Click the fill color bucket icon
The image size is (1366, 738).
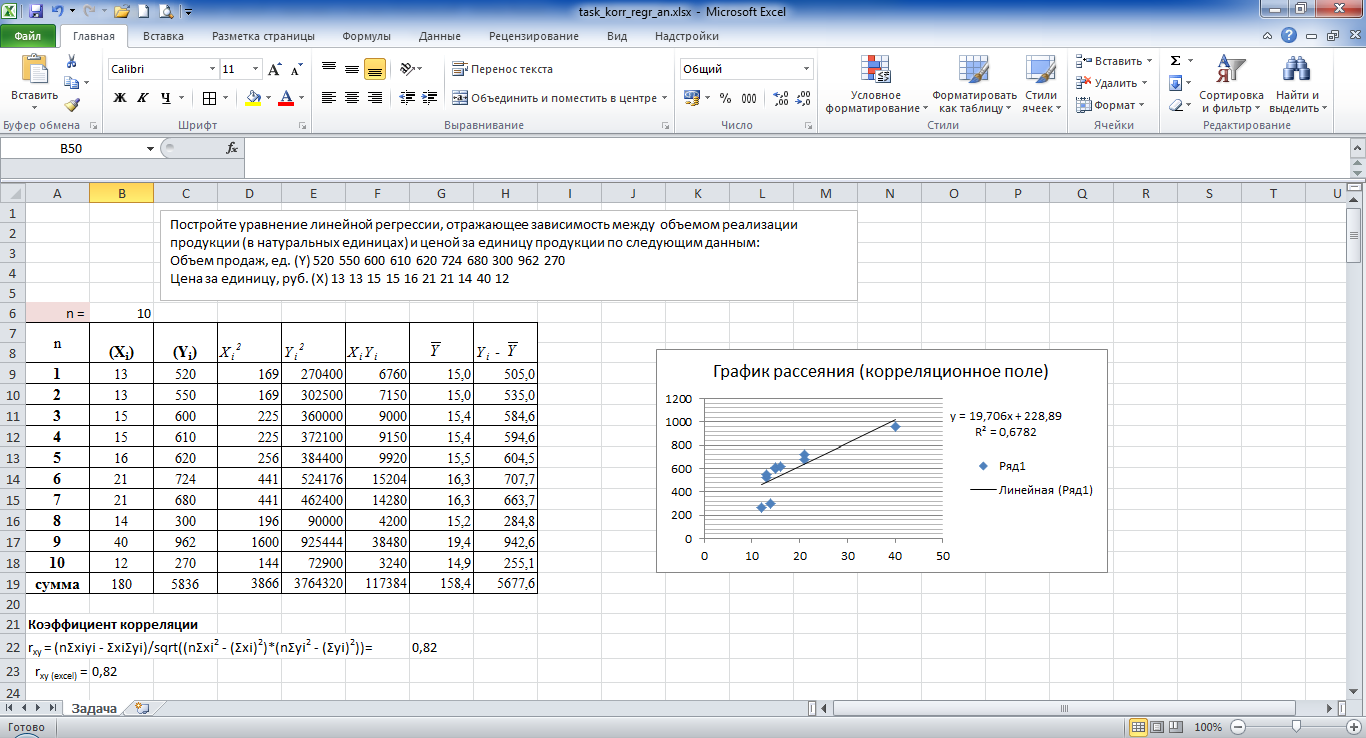(253, 98)
